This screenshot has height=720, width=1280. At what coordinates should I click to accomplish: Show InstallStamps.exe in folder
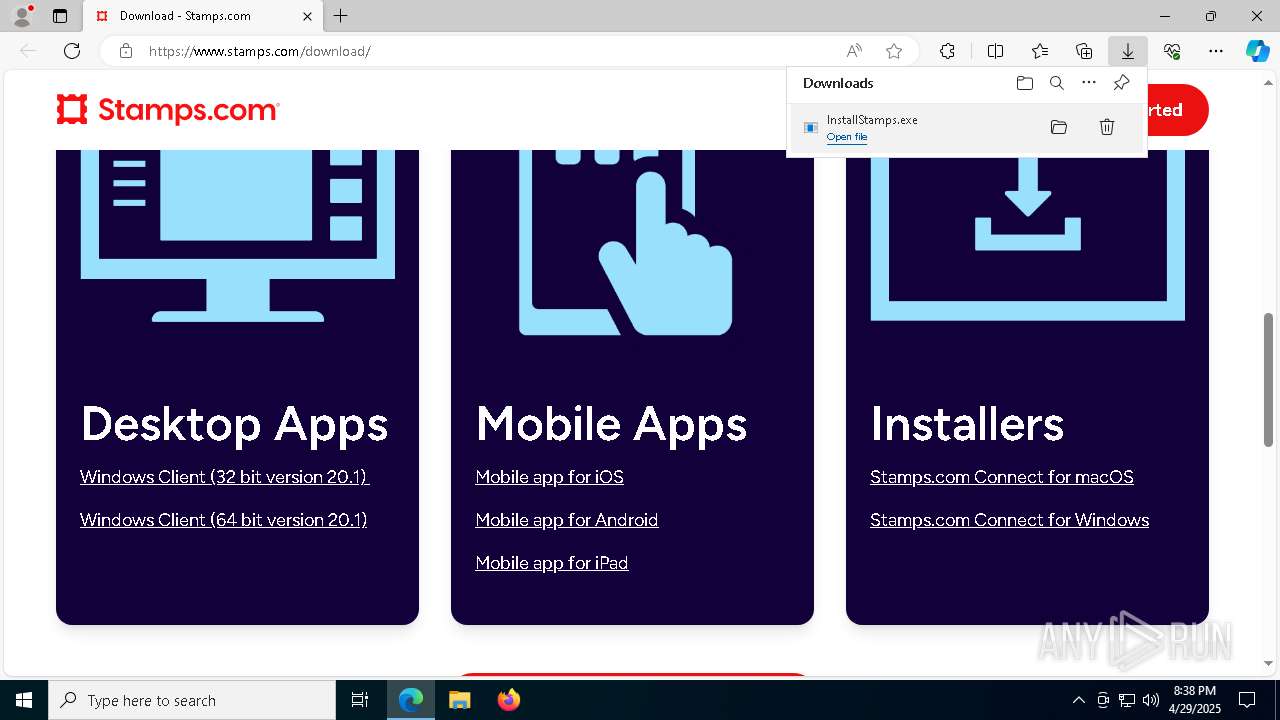click(1059, 127)
